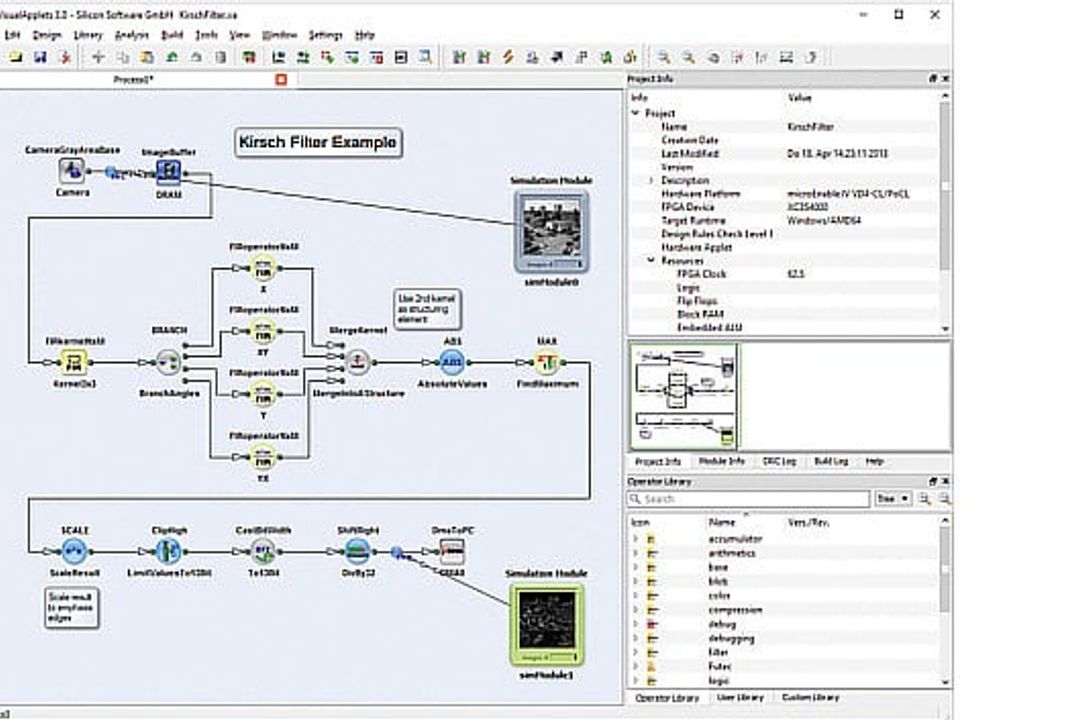Viewport: 1080px width, 720px height.
Task: Click the yellow lightning bolt toolbar icon
Action: (508, 58)
